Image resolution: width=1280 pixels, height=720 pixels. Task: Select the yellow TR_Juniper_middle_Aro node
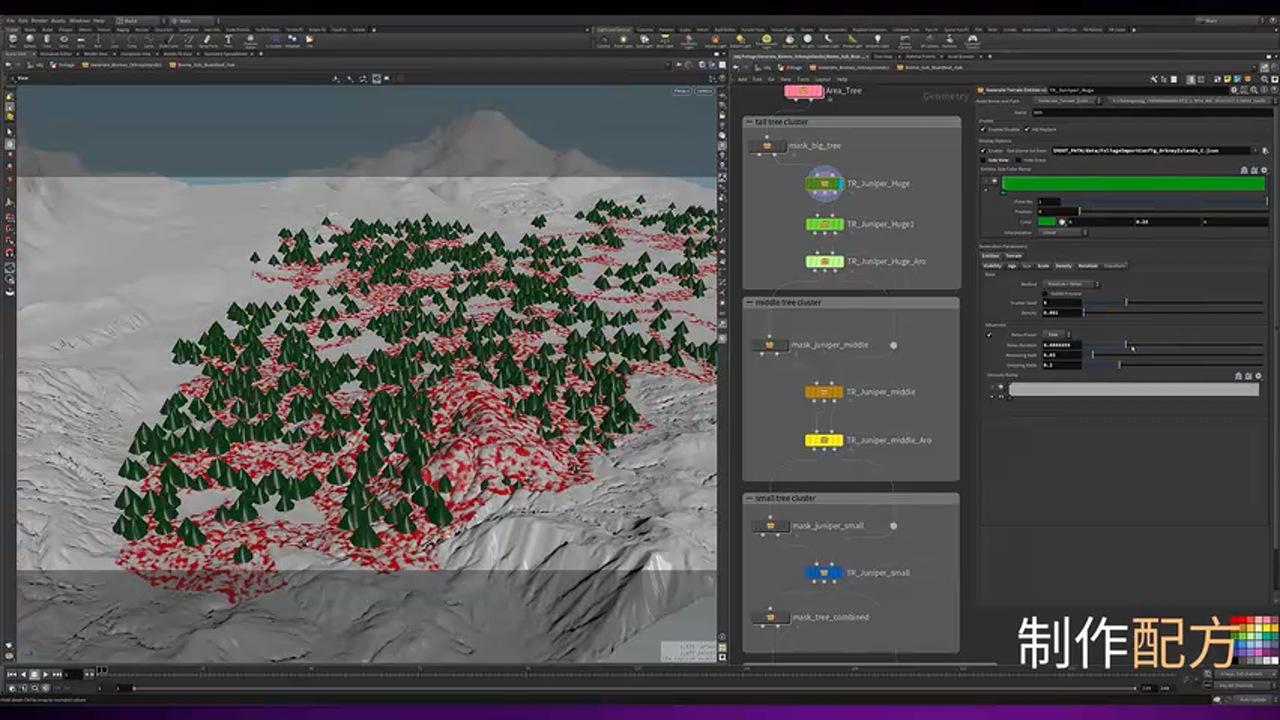824,440
